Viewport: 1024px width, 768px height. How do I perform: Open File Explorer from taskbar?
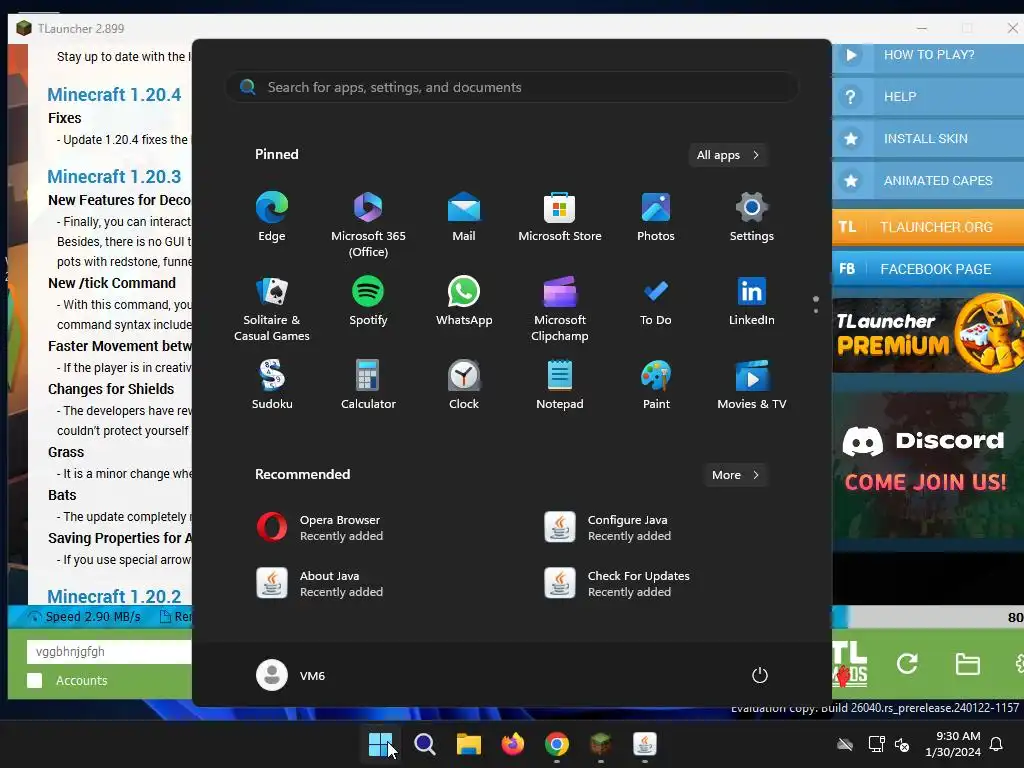pos(468,744)
